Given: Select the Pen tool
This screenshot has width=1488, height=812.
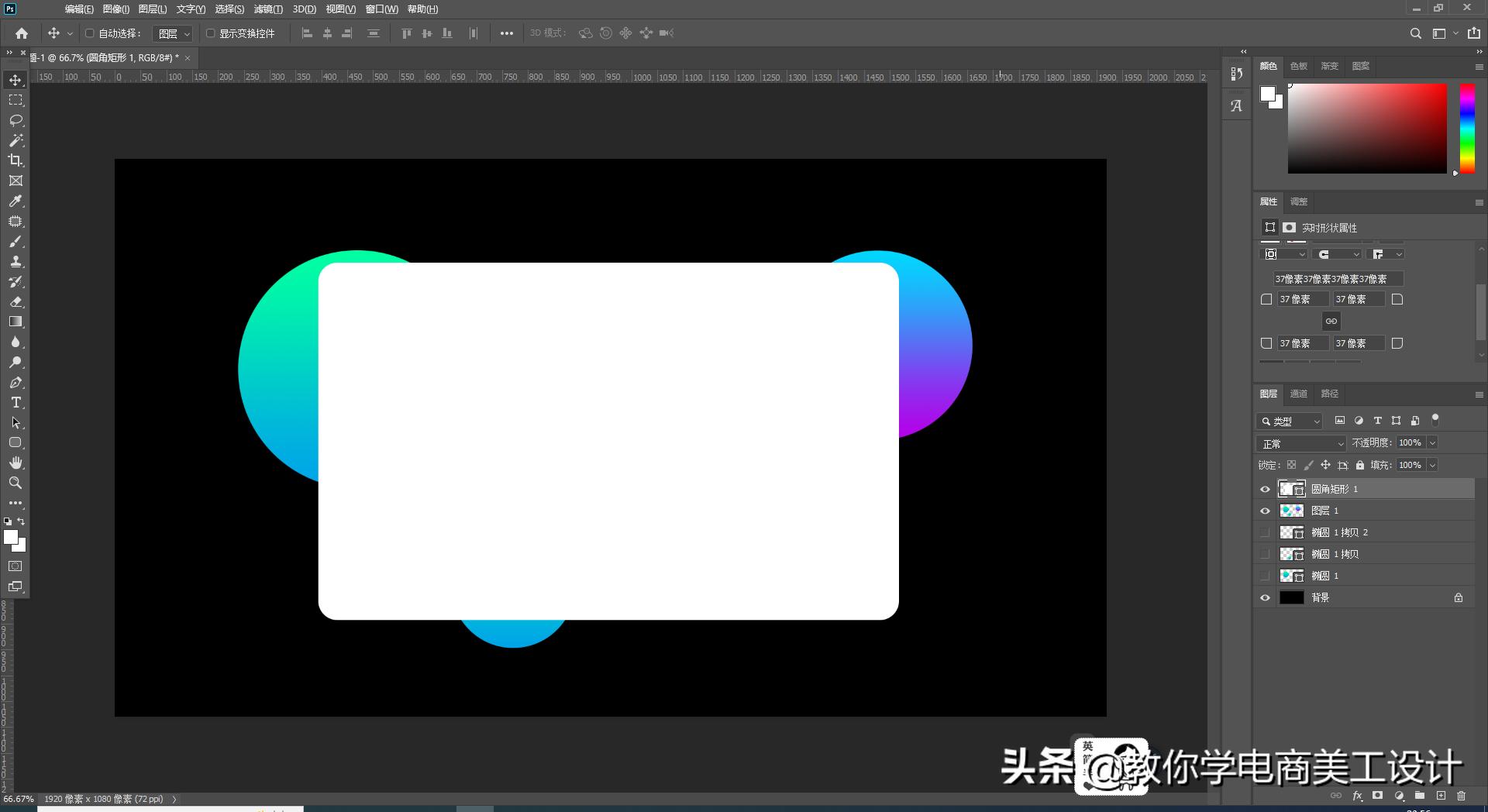Looking at the screenshot, I should (x=15, y=382).
